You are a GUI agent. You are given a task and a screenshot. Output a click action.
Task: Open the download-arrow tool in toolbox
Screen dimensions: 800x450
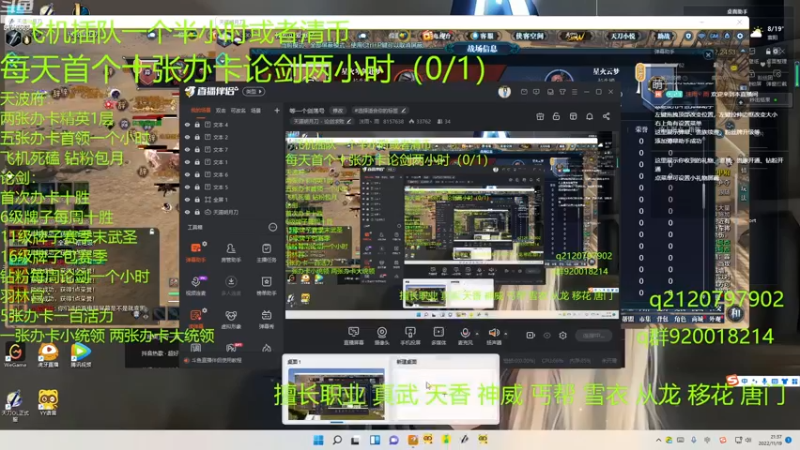(231, 285)
